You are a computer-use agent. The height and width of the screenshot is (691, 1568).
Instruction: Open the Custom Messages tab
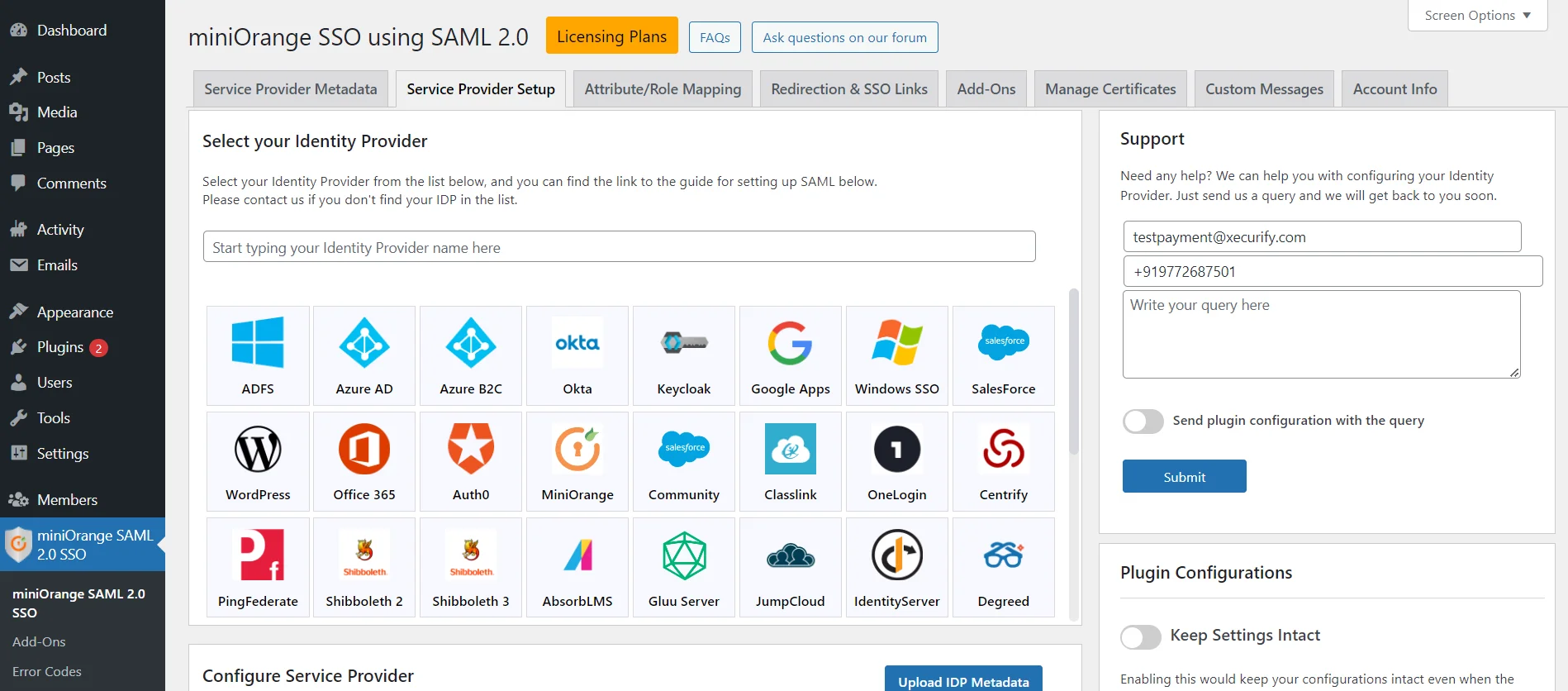point(1264,88)
